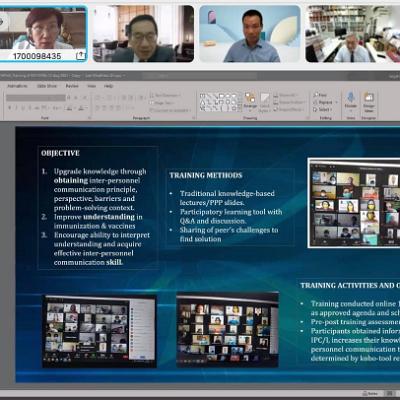Open Quick Styles gallery

pos(265,102)
